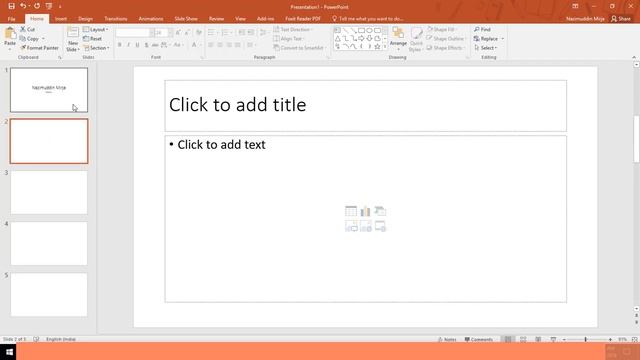Switch to the Transitions tab

[116, 19]
